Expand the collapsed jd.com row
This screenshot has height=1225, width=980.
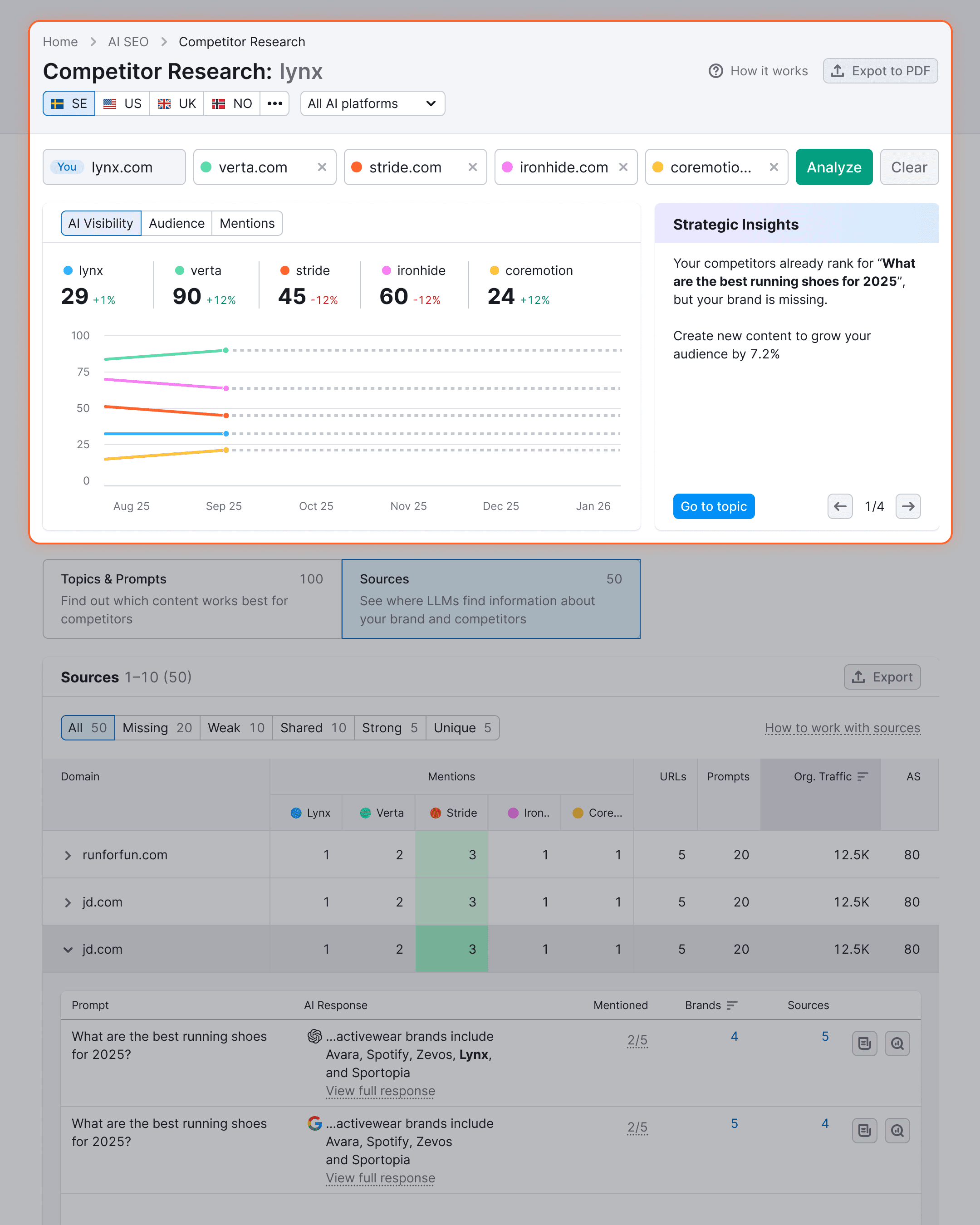pyautogui.click(x=68, y=902)
